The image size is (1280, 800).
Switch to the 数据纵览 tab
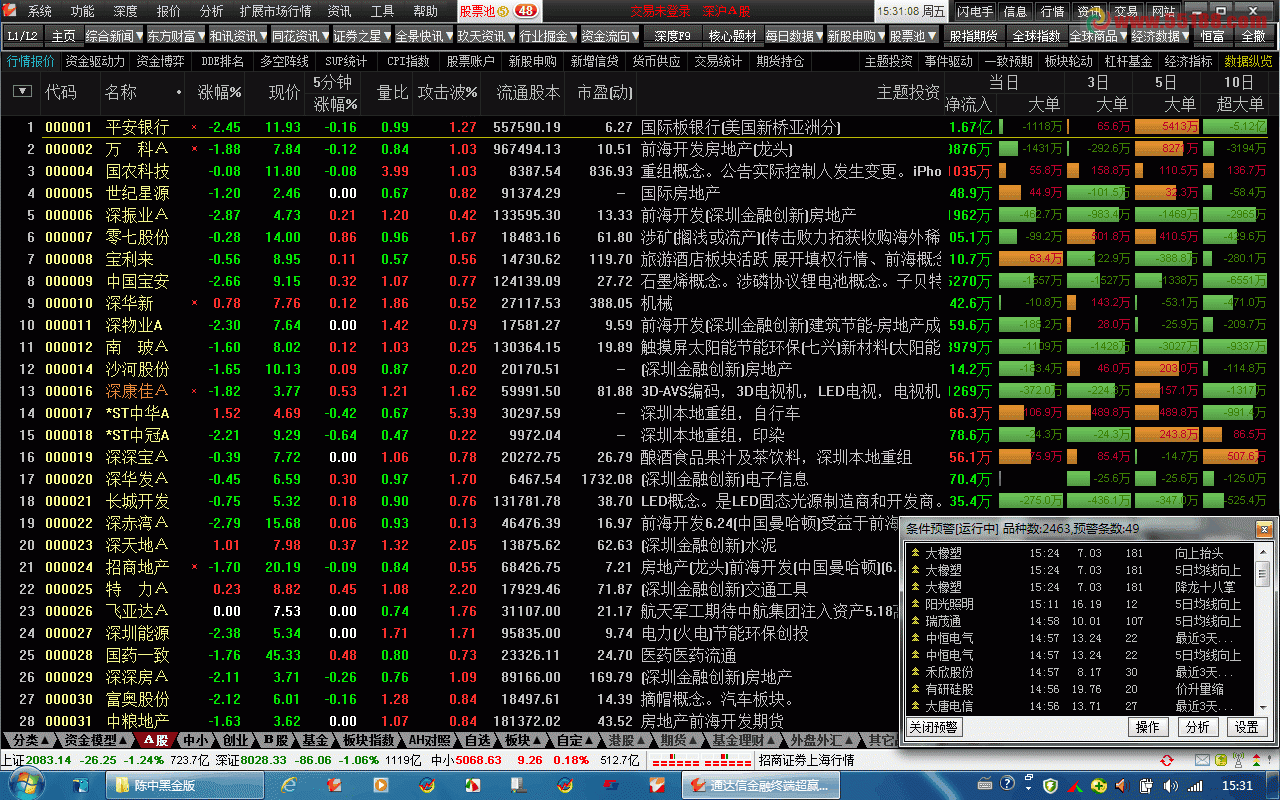point(1248,61)
